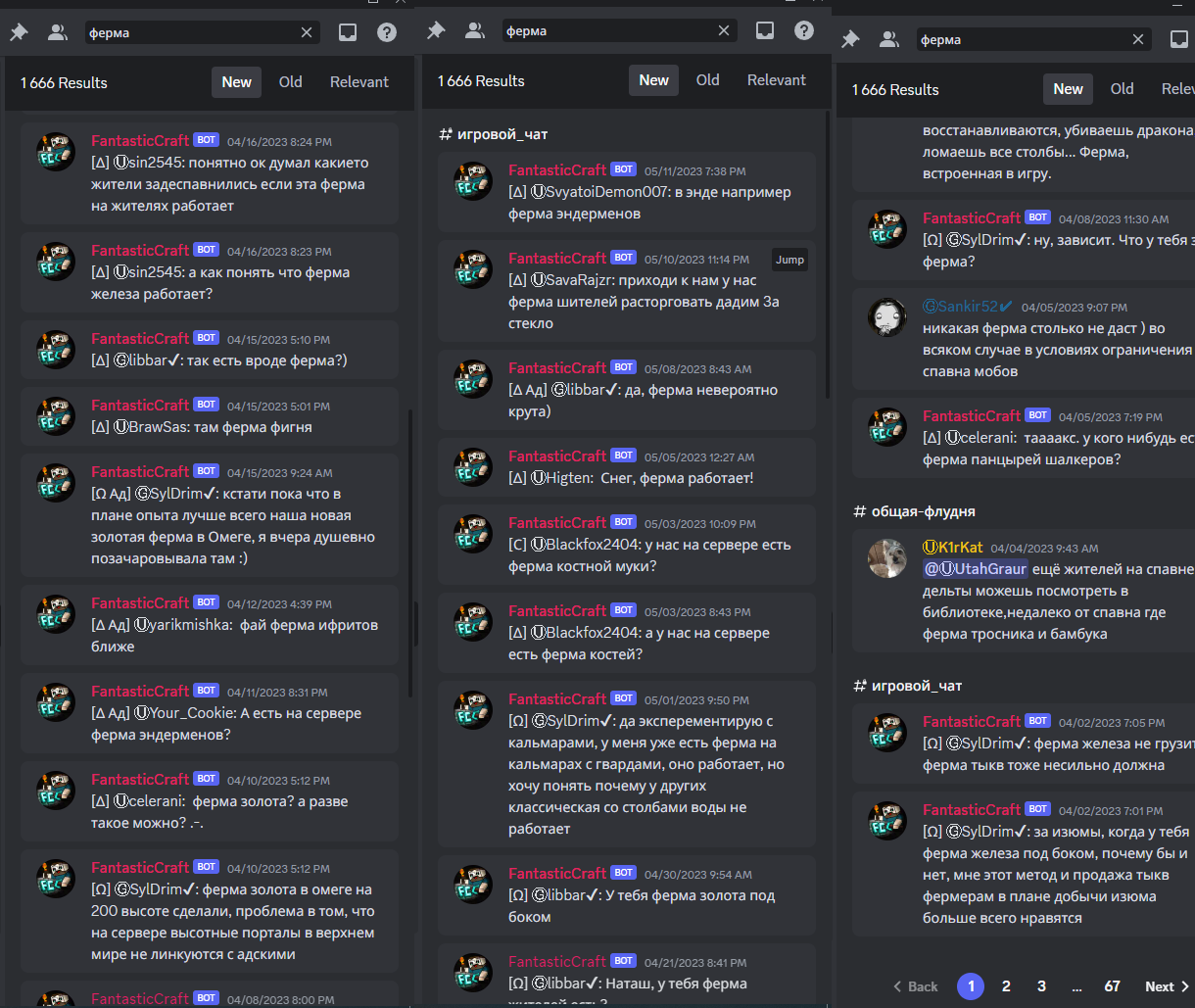Open the inbox icon in the left panel
This screenshot has width=1195, height=1008.
point(348,32)
